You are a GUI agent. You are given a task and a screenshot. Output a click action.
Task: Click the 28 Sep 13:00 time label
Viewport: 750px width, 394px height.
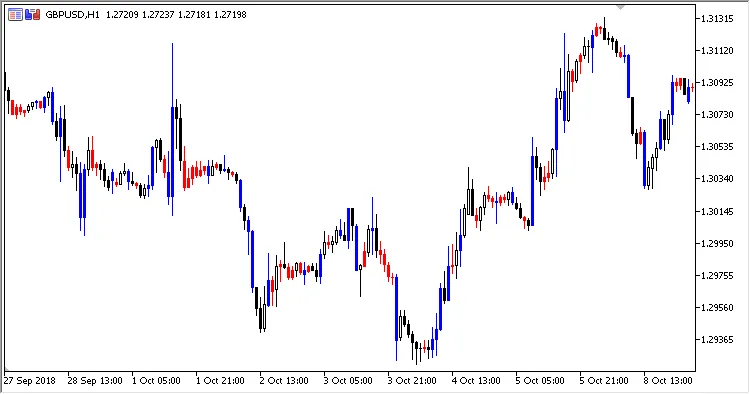95,381
